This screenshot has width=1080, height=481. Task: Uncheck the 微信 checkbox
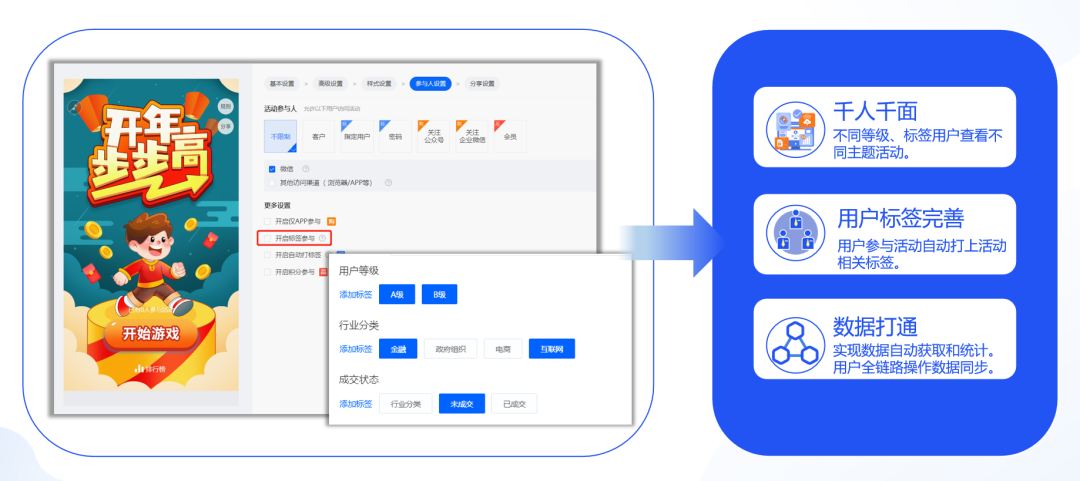(272, 169)
